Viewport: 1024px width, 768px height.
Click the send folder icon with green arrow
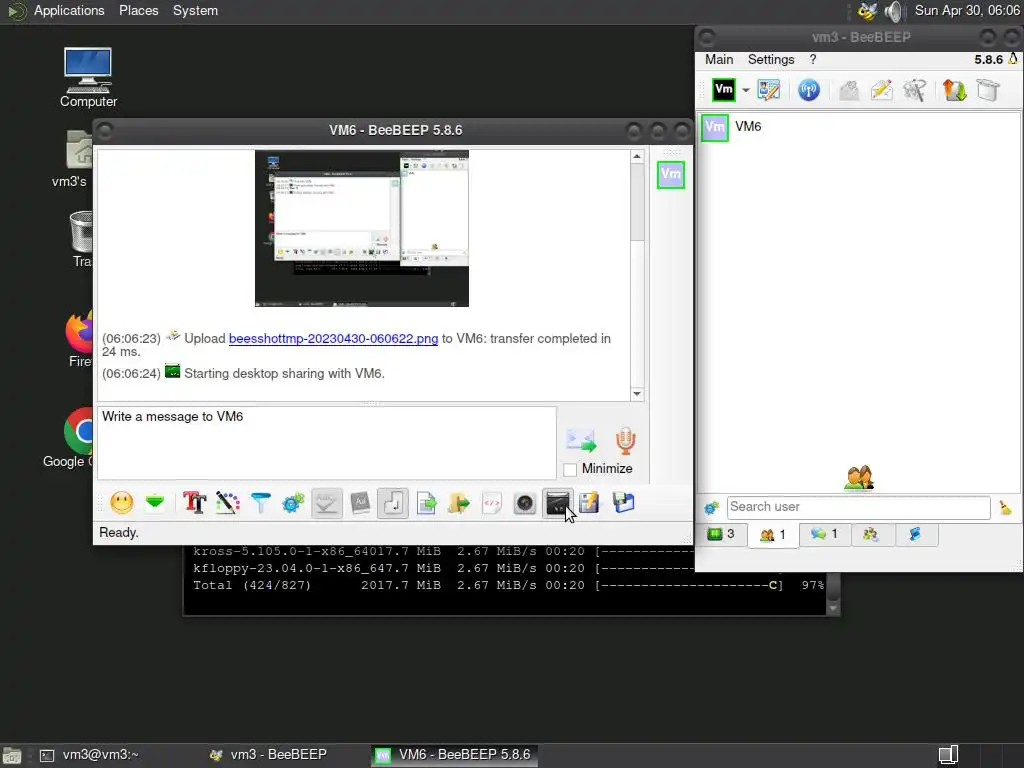point(459,503)
